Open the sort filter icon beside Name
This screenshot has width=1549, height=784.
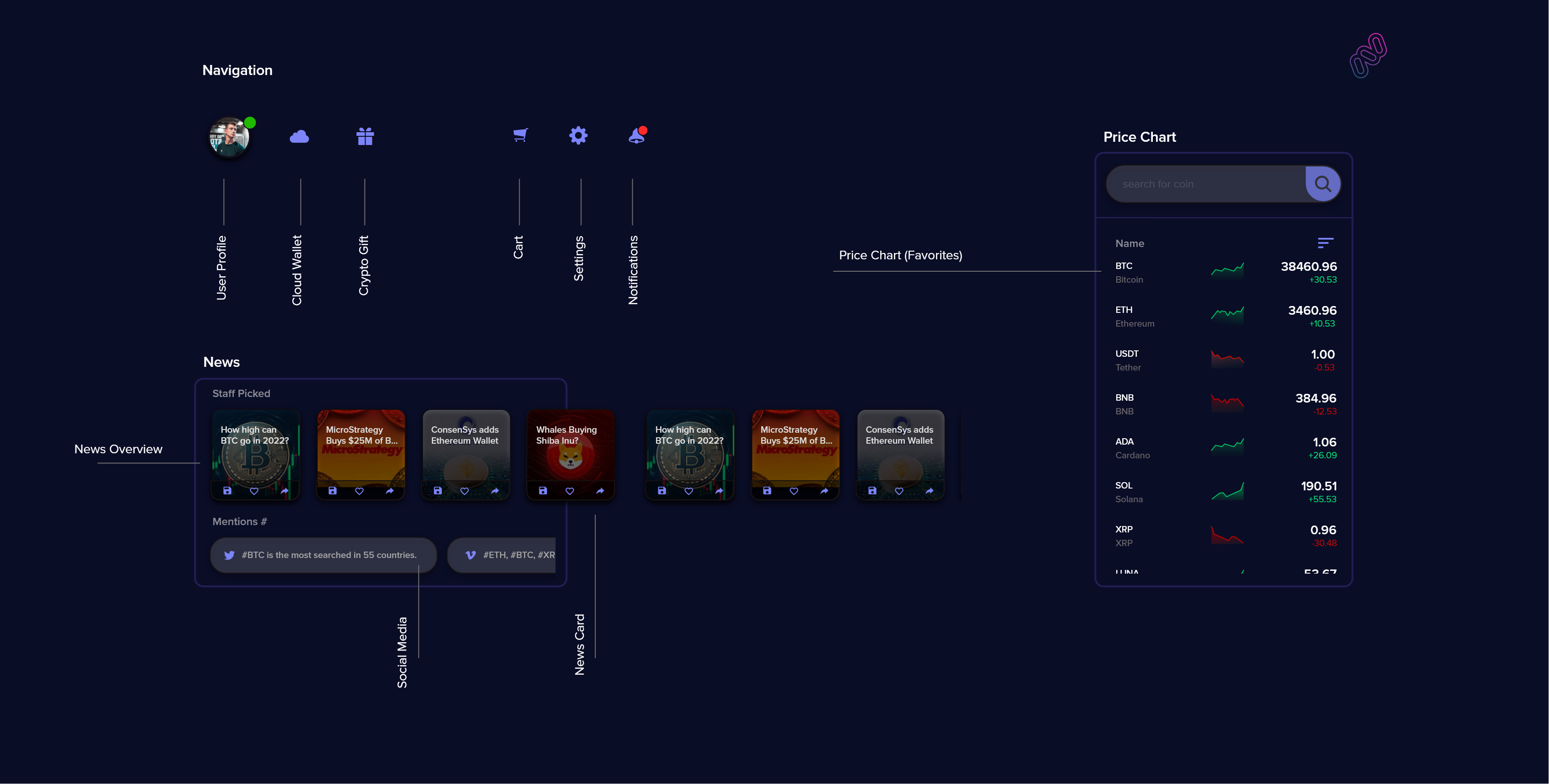click(x=1325, y=243)
